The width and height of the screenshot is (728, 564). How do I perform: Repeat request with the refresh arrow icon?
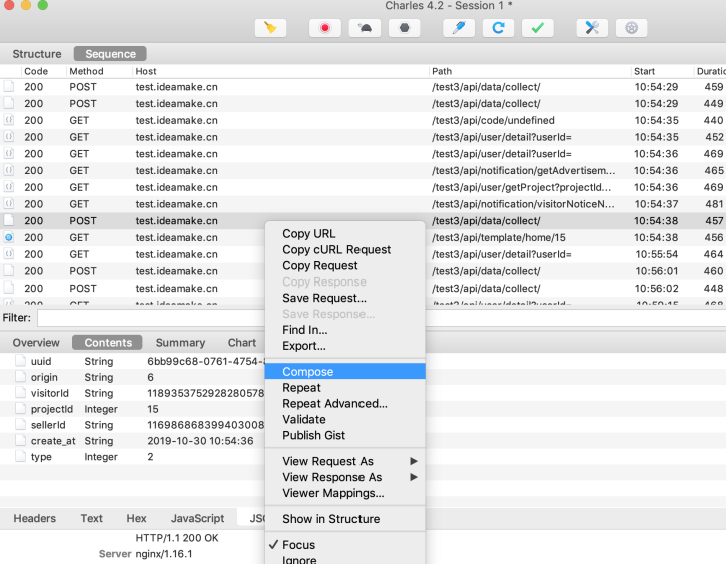coord(498,28)
